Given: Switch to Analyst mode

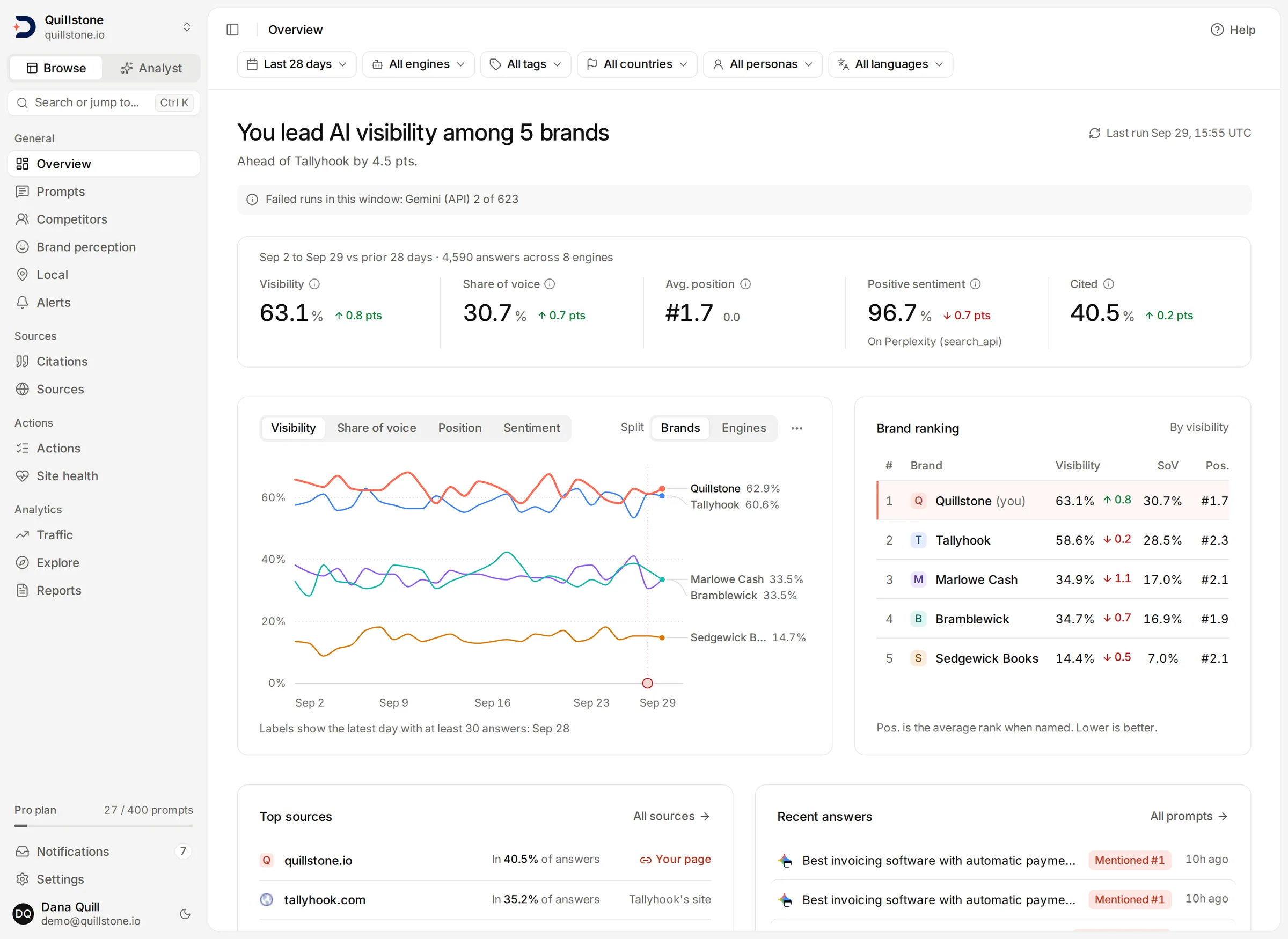Looking at the screenshot, I should pos(151,68).
